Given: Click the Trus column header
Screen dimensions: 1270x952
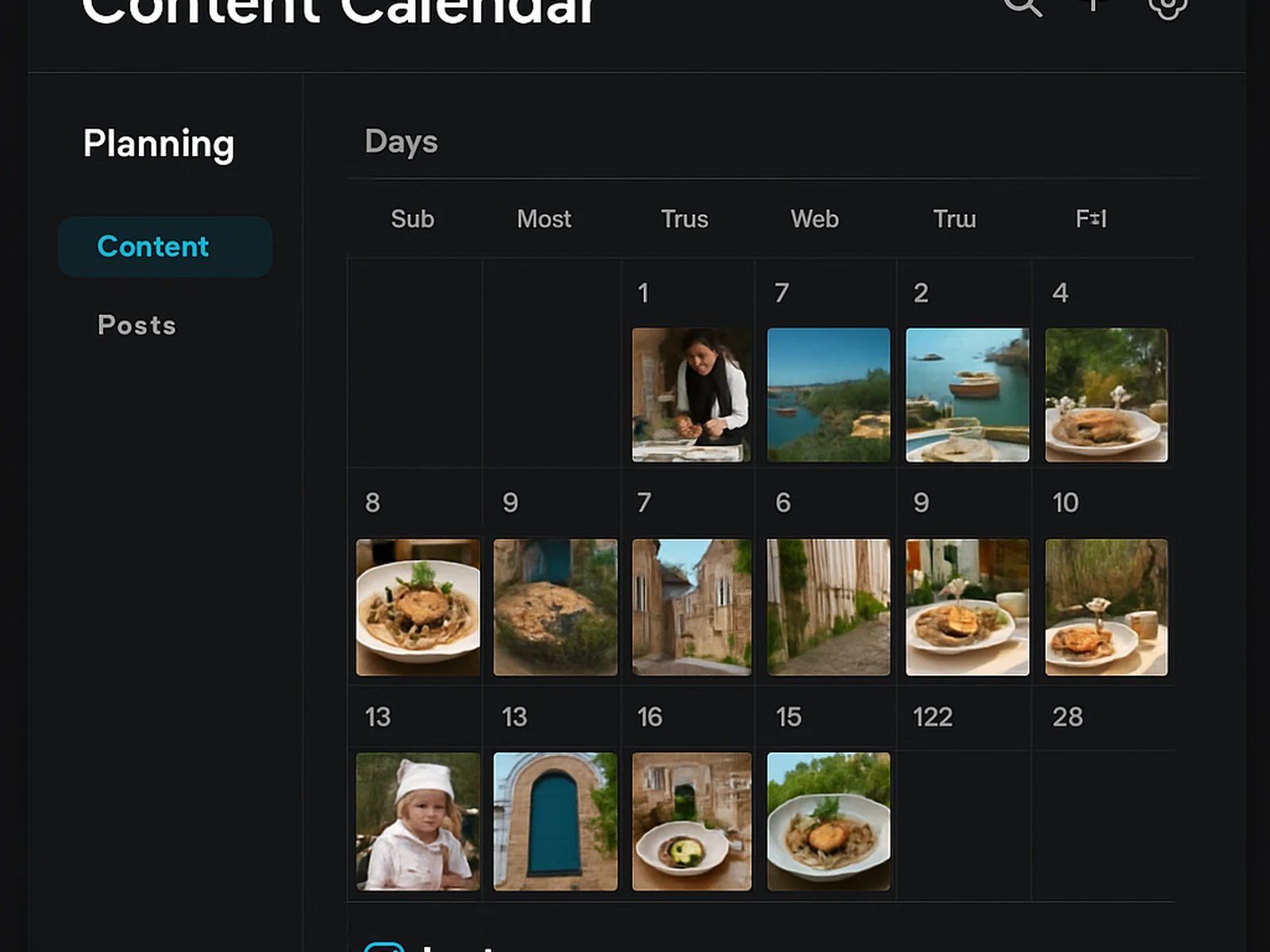Looking at the screenshot, I should (684, 219).
